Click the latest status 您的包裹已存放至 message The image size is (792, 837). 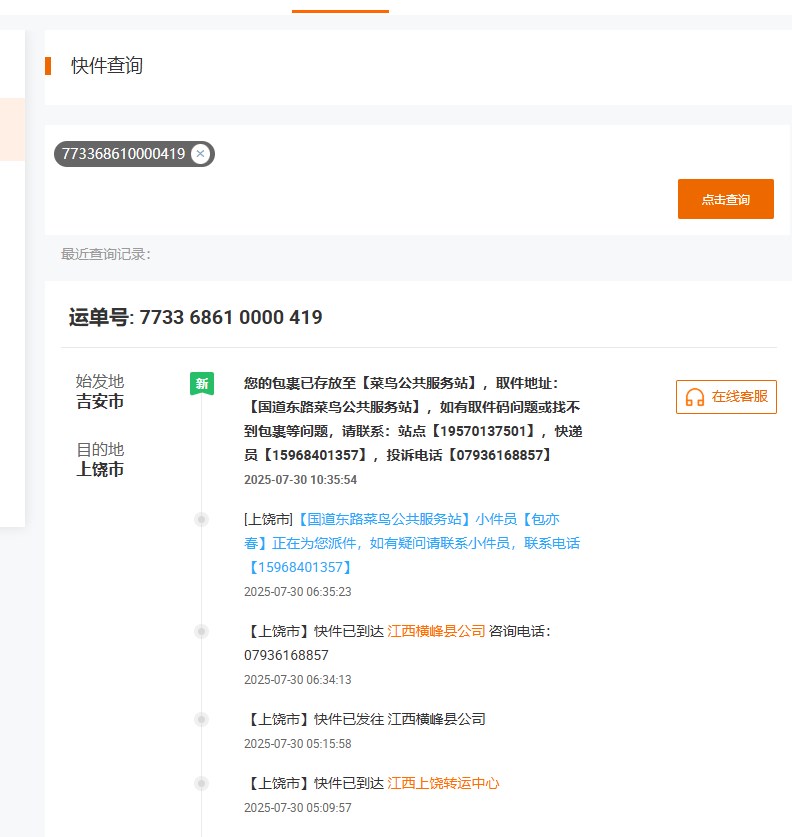coord(413,419)
